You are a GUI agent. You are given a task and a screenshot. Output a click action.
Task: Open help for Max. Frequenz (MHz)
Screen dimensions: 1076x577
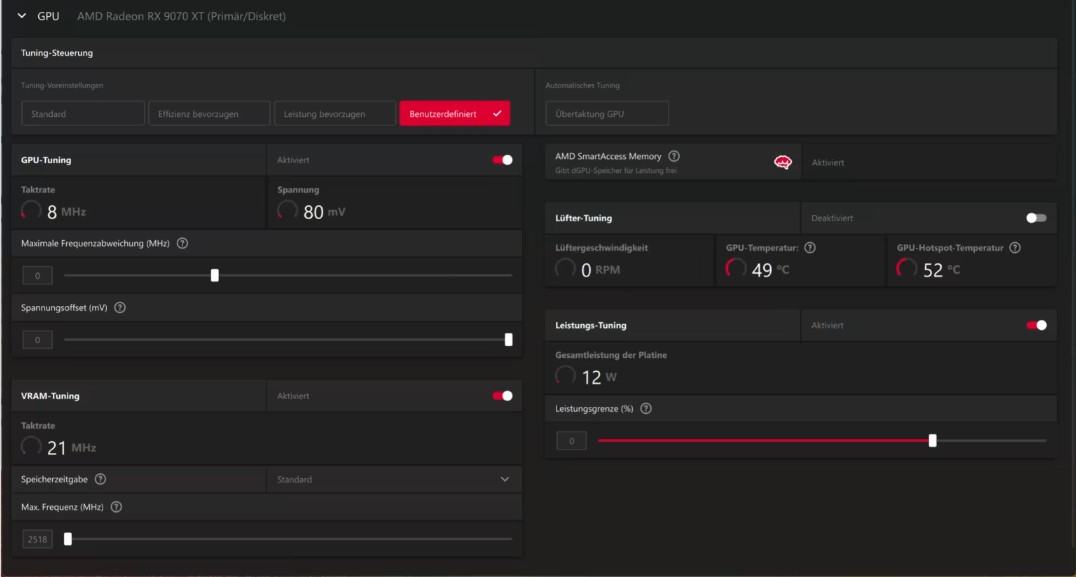tap(116, 507)
